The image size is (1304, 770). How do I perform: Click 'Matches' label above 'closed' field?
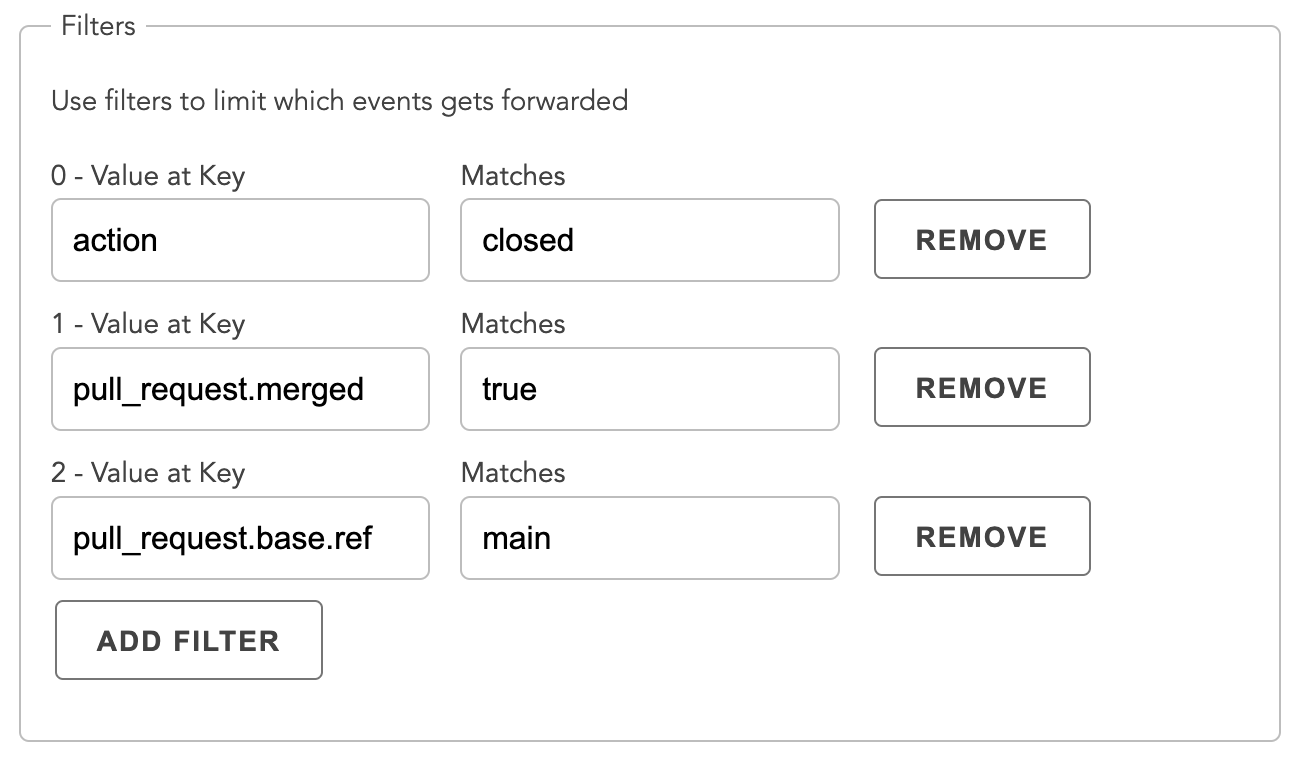tap(513, 176)
